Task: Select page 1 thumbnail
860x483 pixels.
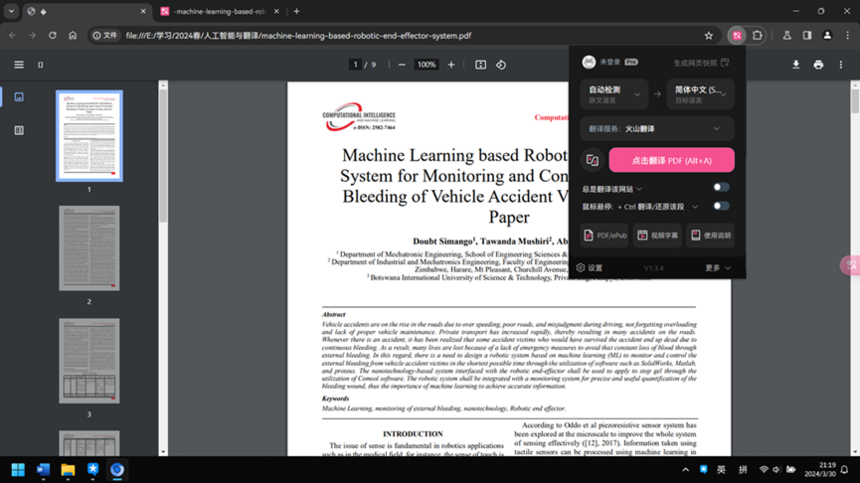Action: tap(89, 136)
